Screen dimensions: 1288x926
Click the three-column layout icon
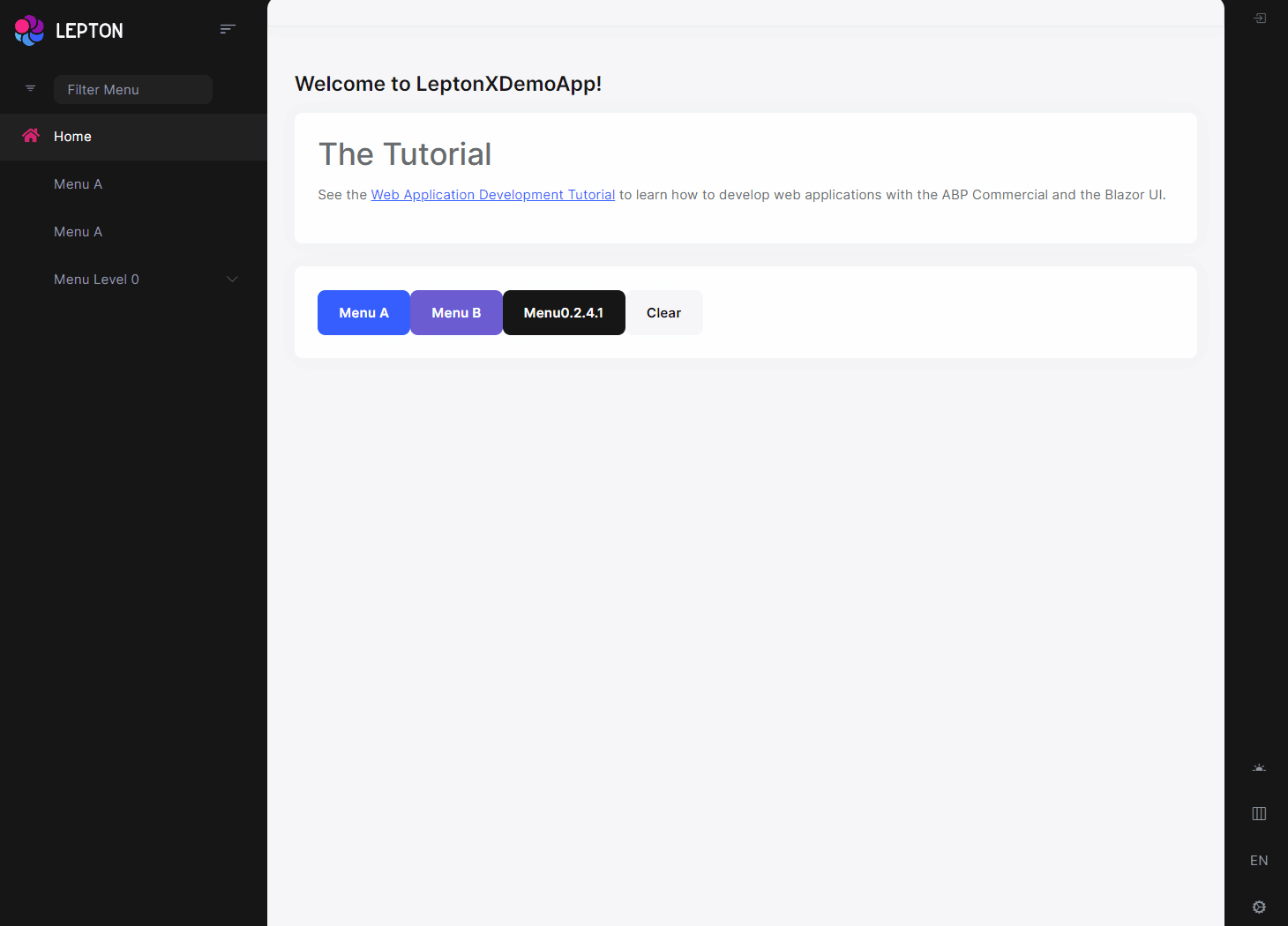click(x=1259, y=814)
